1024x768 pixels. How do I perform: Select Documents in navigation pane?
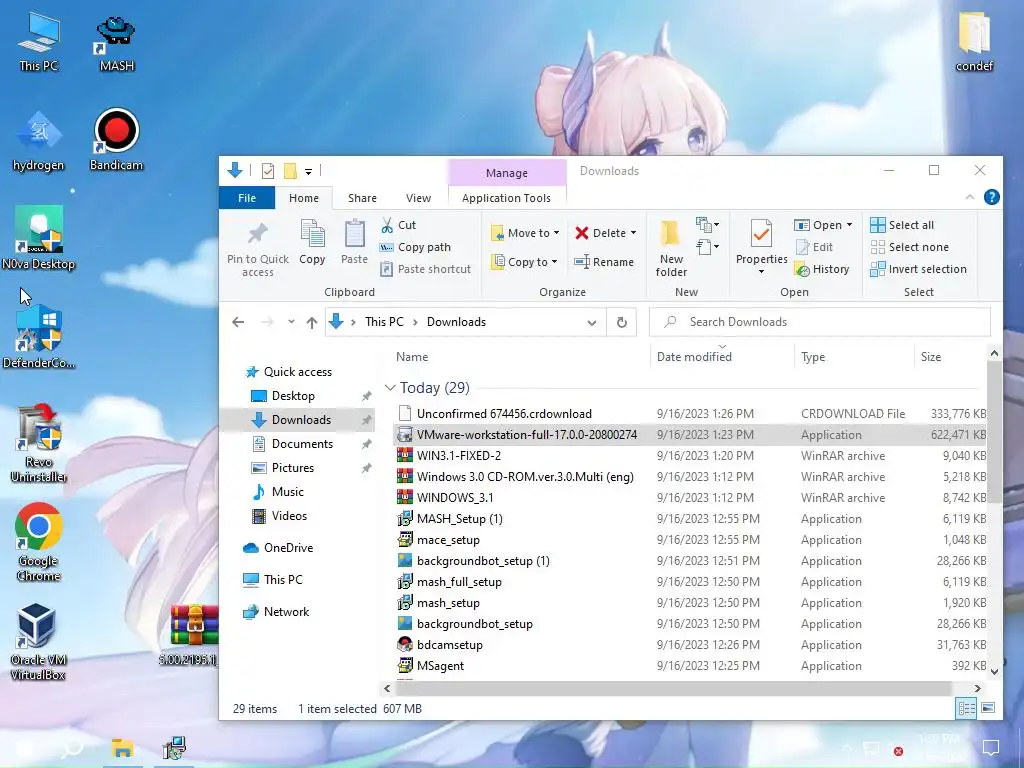(x=302, y=444)
